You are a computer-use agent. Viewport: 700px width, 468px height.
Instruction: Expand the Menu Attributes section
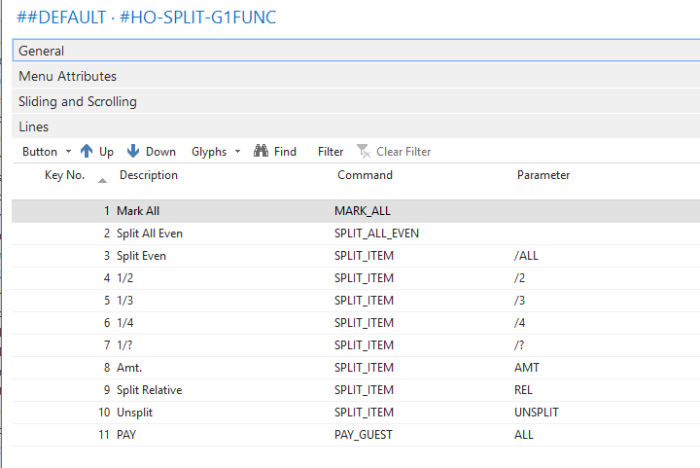coord(67,76)
